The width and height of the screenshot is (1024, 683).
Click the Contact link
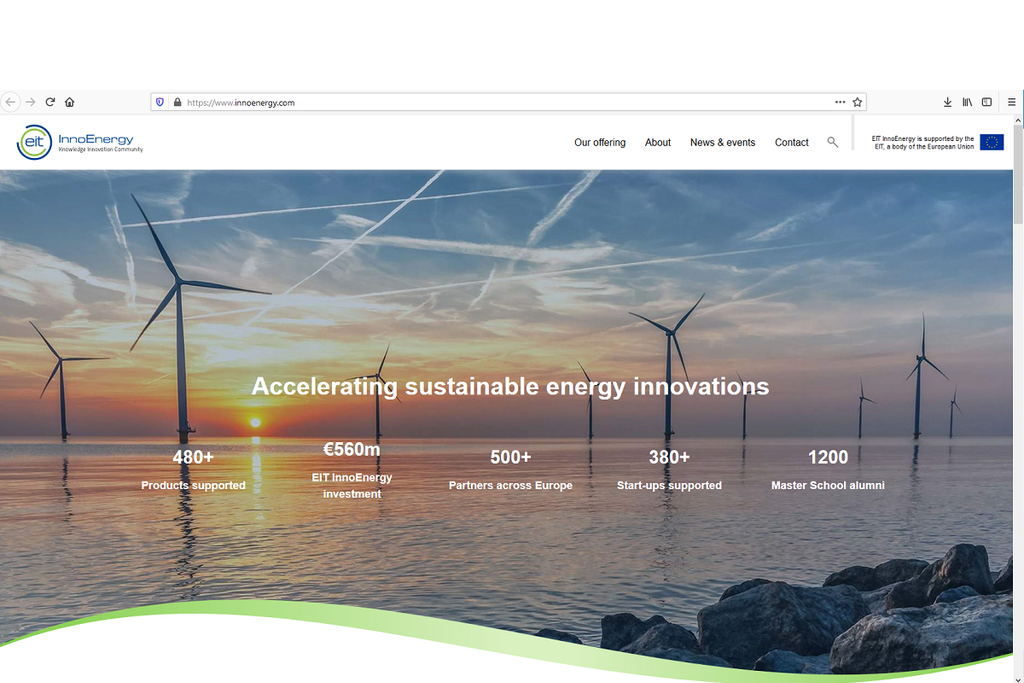coord(791,142)
